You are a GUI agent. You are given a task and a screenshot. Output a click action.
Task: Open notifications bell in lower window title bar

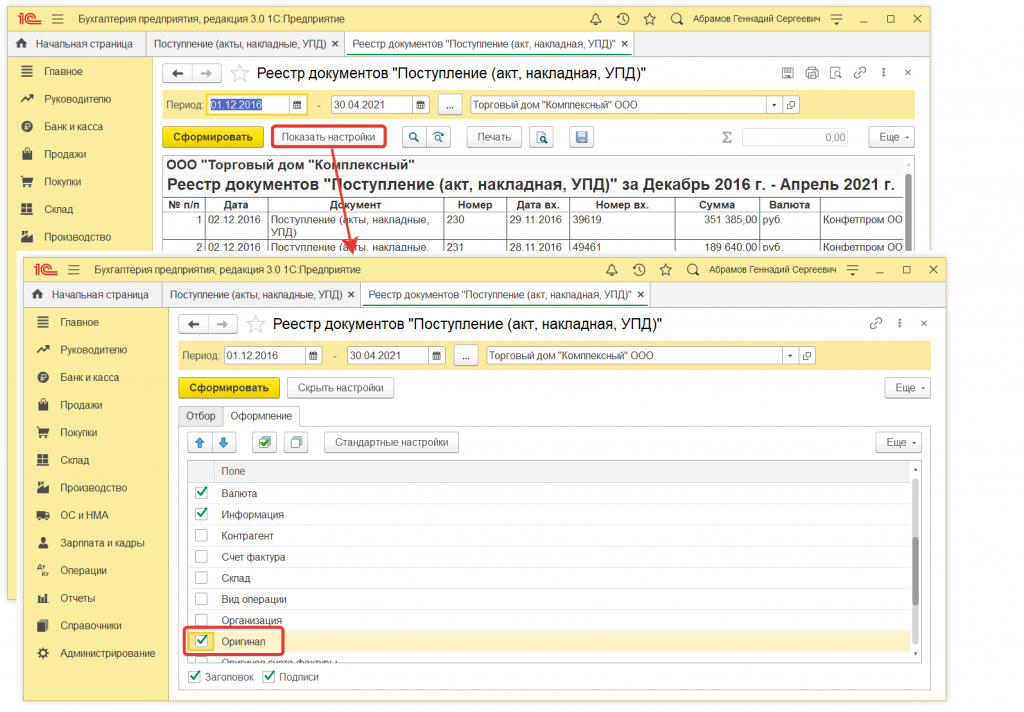pyautogui.click(x=611, y=270)
